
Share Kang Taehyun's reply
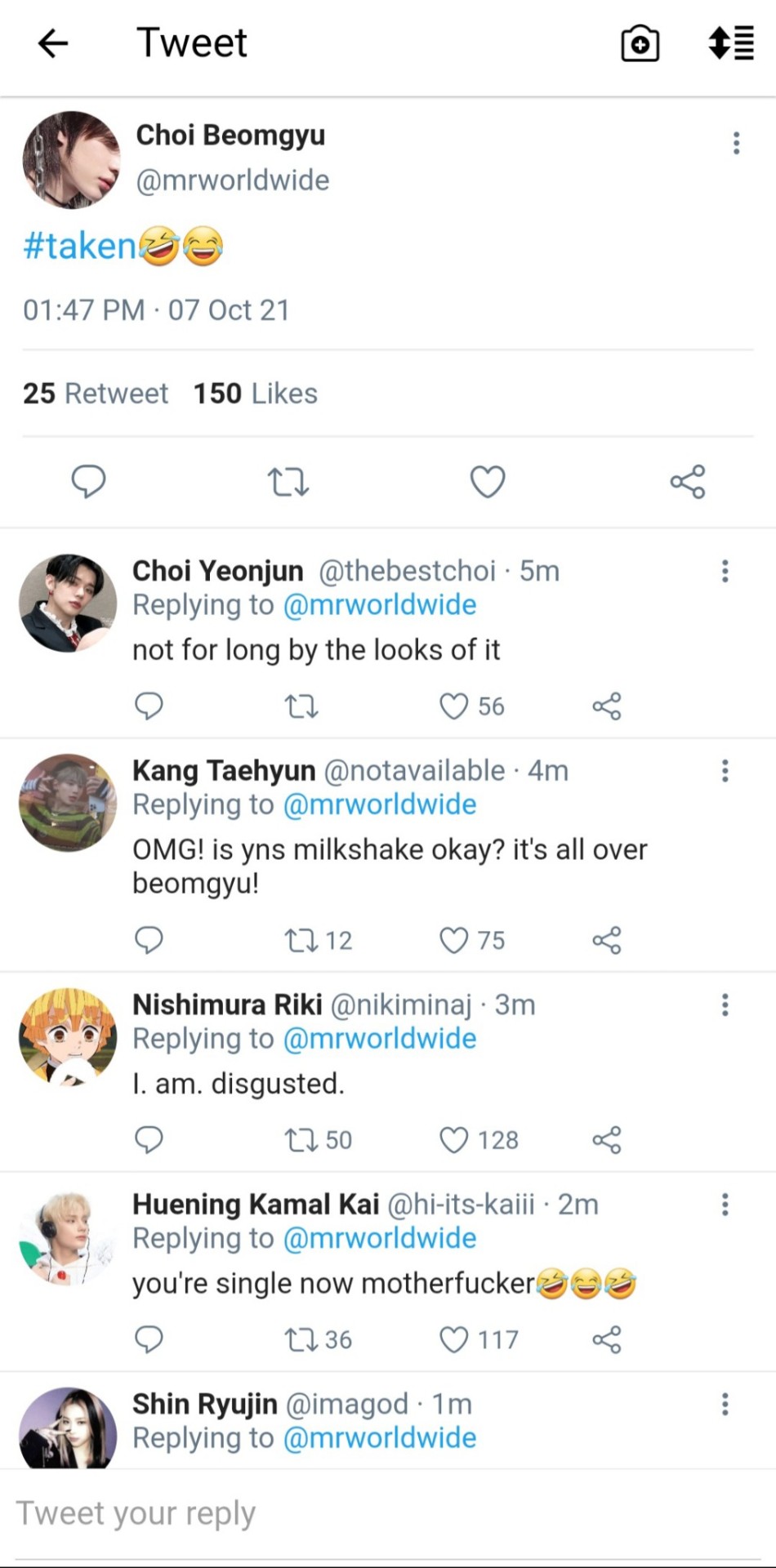point(607,940)
